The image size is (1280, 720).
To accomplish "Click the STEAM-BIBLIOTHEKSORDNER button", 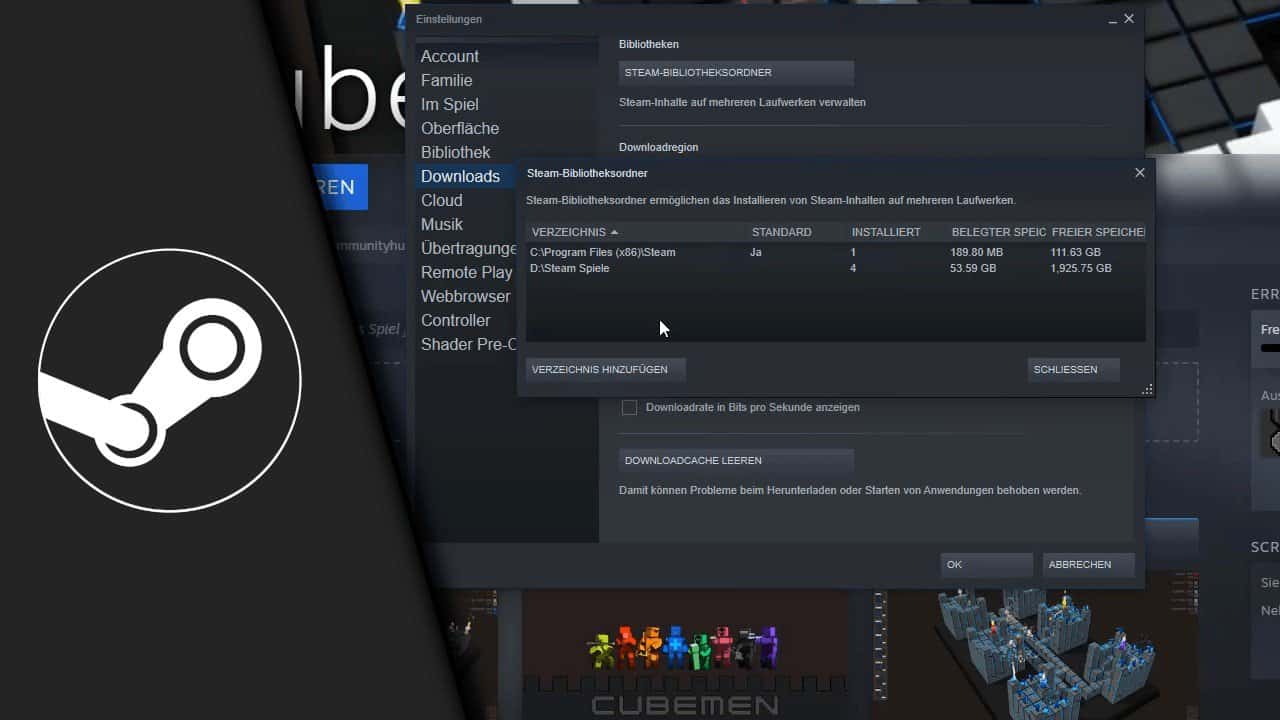I will pos(736,73).
